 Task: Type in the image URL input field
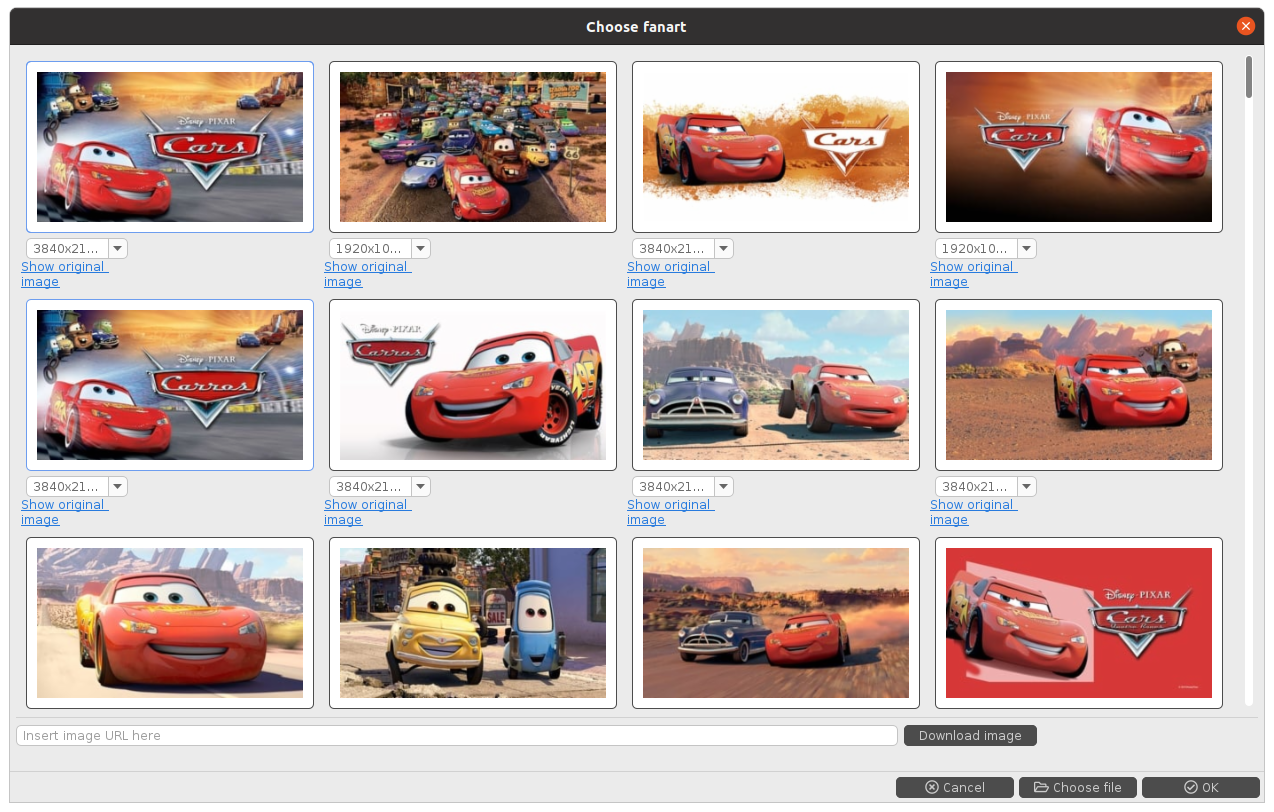456,736
